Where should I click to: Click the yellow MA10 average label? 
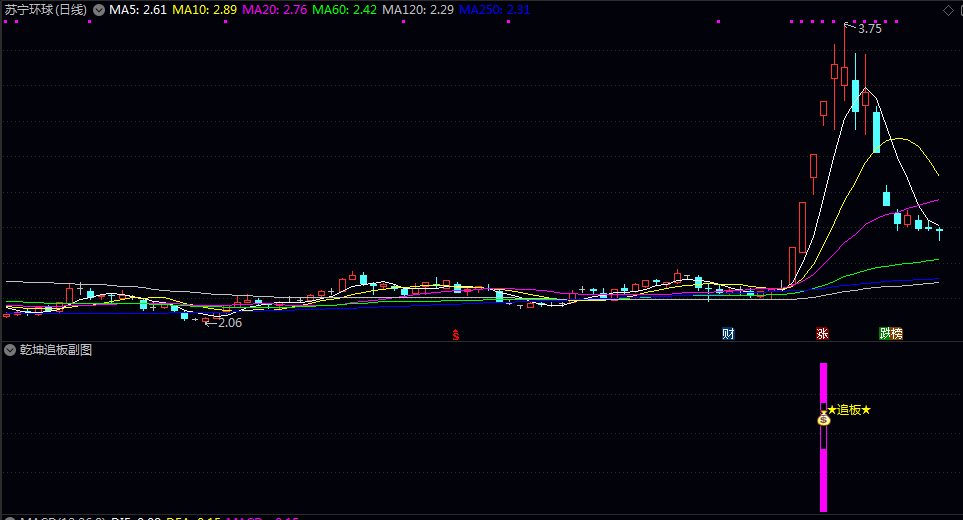pos(205,10)
